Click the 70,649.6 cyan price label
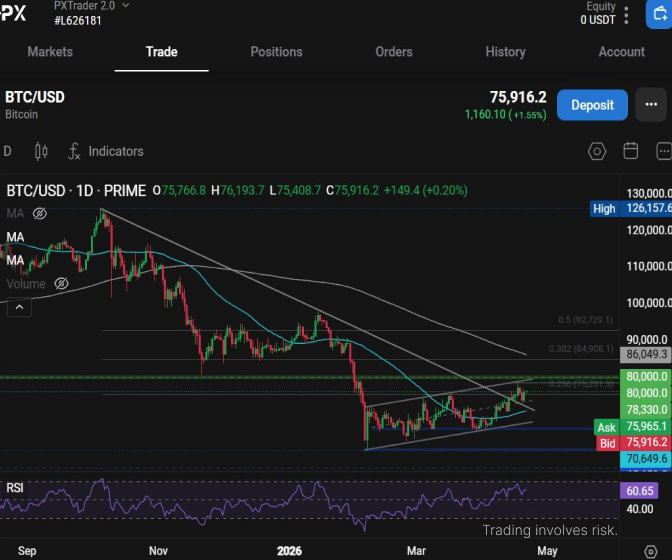This screenshot has height=560, width=672. click(646, 459)
